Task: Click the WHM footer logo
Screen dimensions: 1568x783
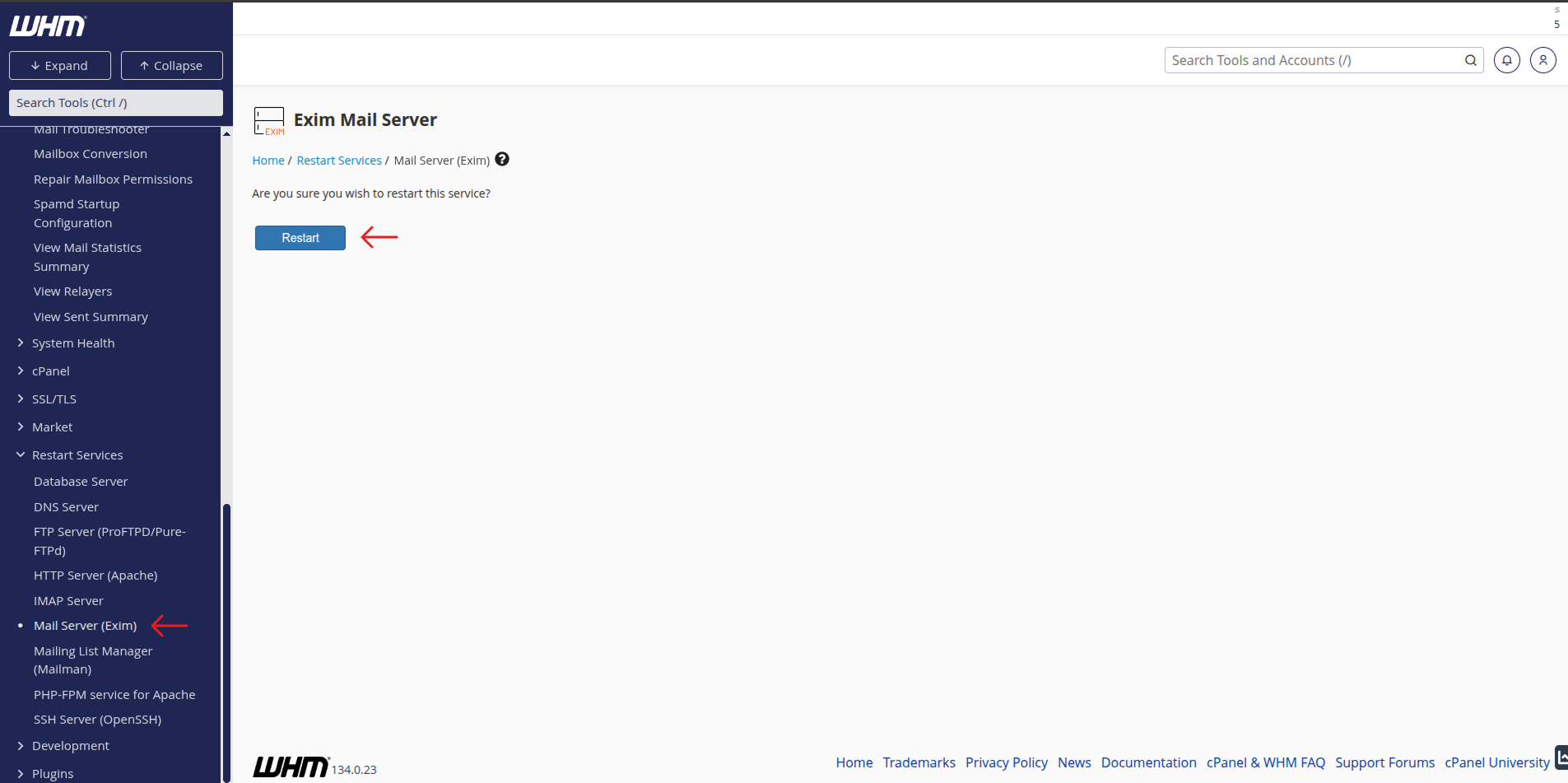Action: [x=291, y=767]
